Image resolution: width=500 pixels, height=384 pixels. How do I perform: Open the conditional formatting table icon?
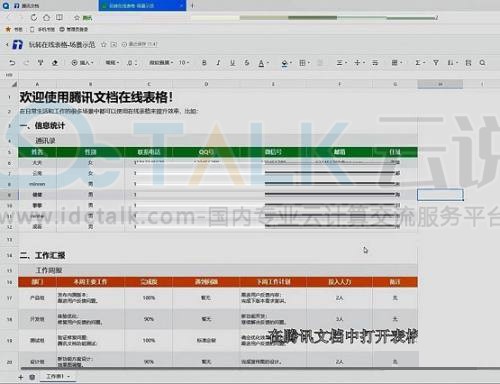click(x=396, y=63)
